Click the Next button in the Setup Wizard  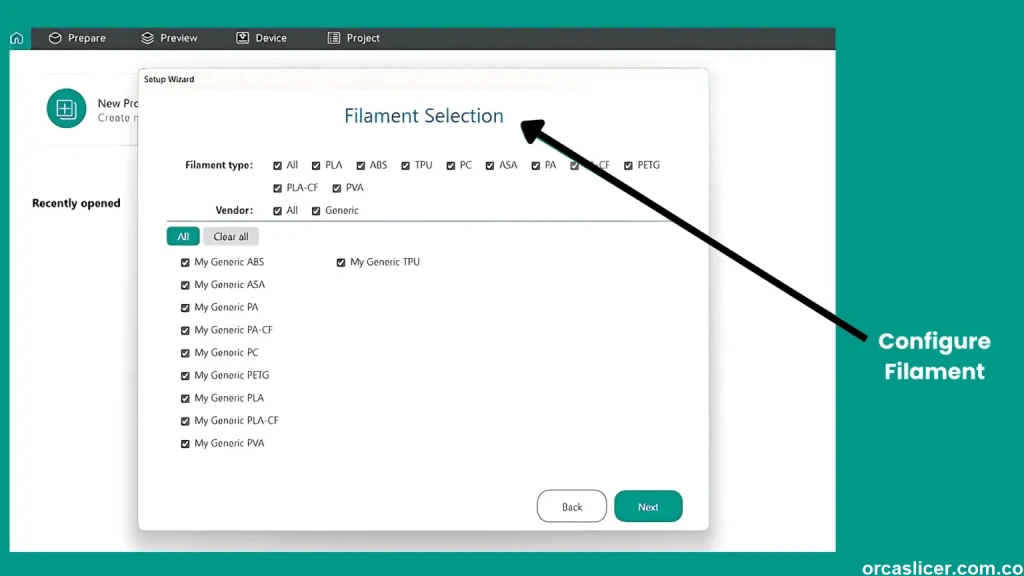(648, 506)
